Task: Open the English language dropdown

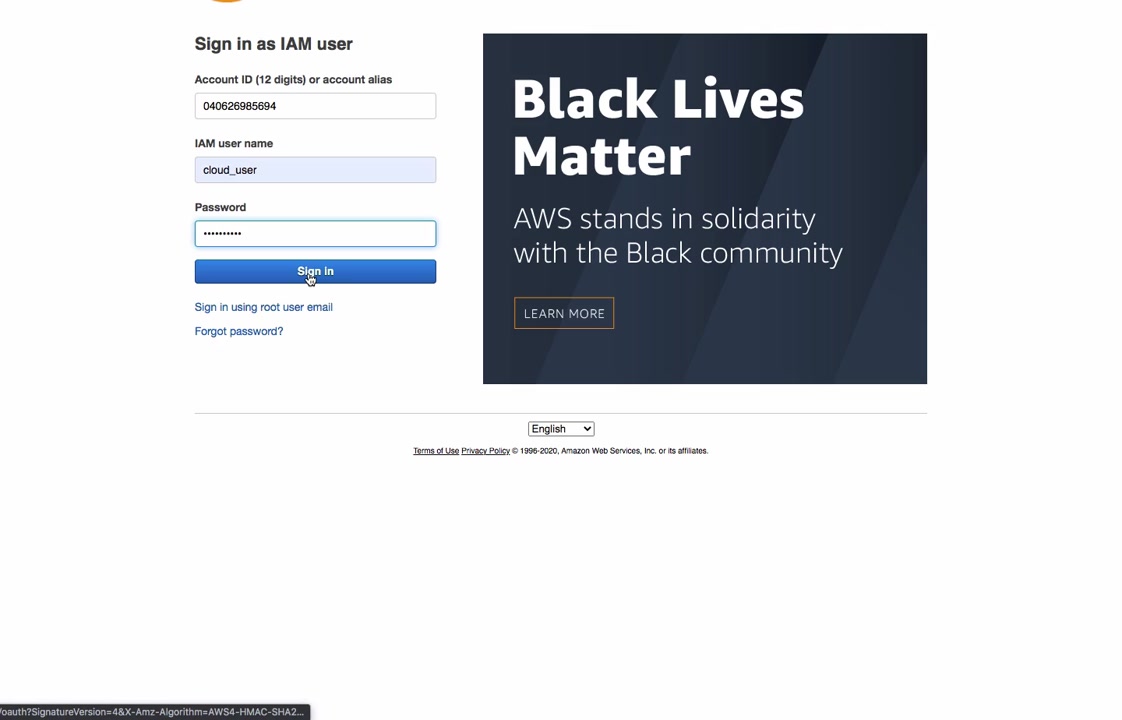Action: [561, 429]
